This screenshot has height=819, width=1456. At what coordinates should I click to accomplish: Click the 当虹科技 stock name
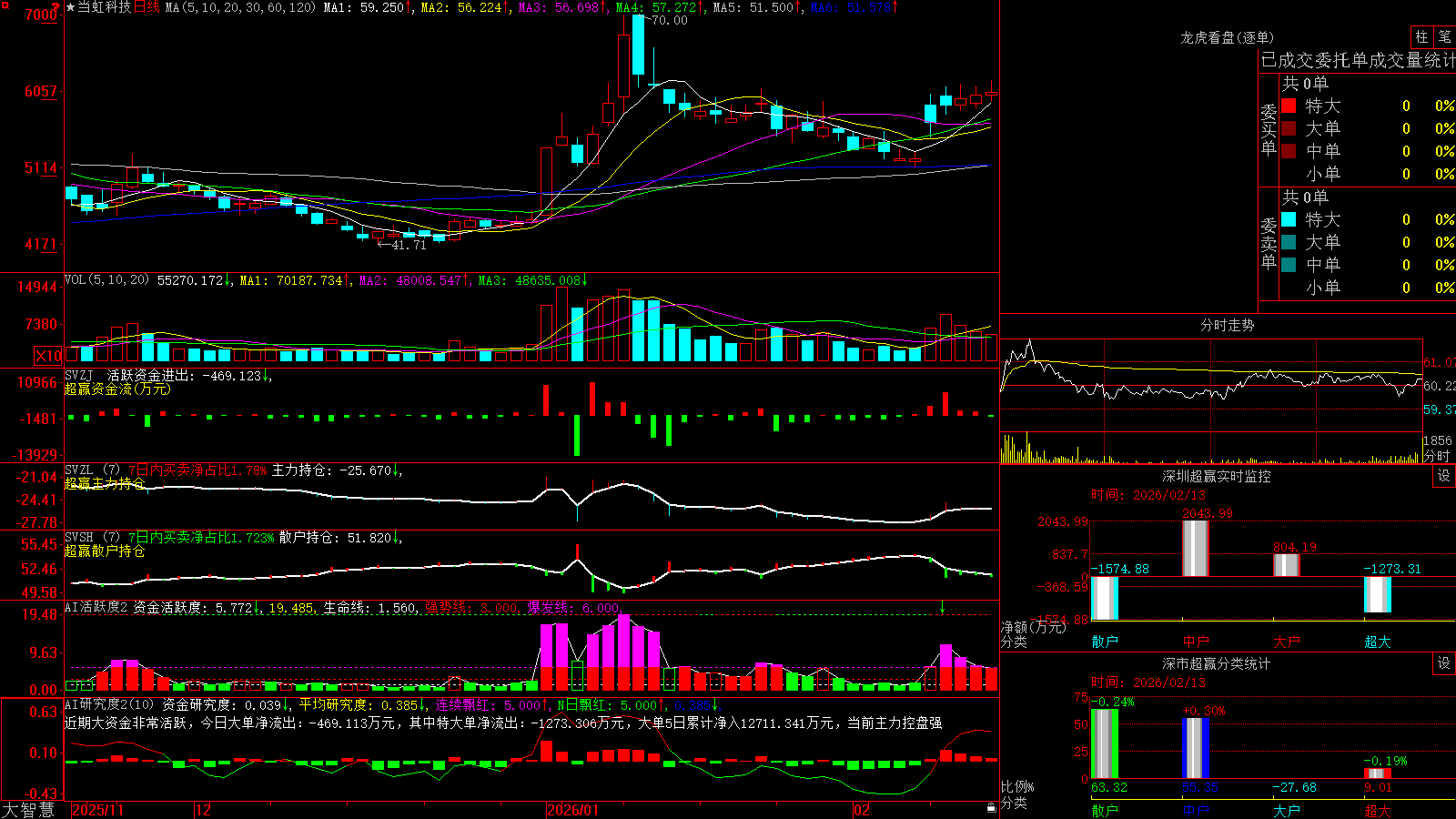click(105, 7)
